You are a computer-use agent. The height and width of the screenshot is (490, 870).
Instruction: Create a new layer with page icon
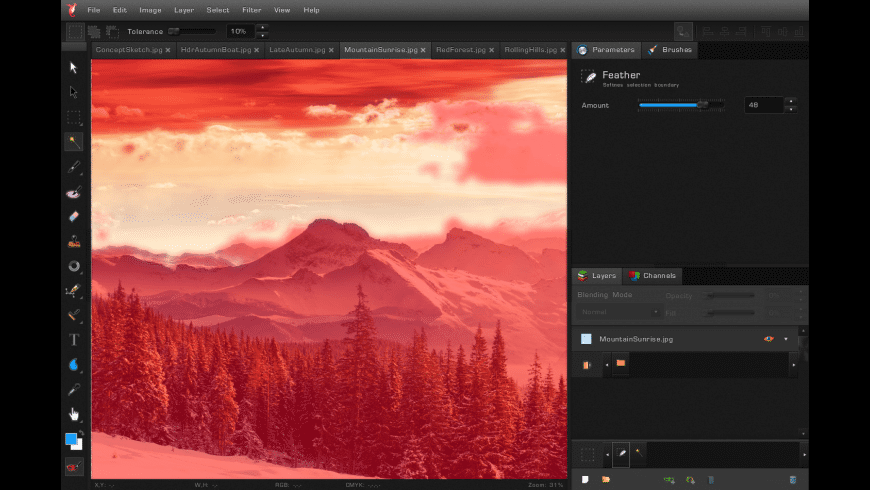(585, 479)
